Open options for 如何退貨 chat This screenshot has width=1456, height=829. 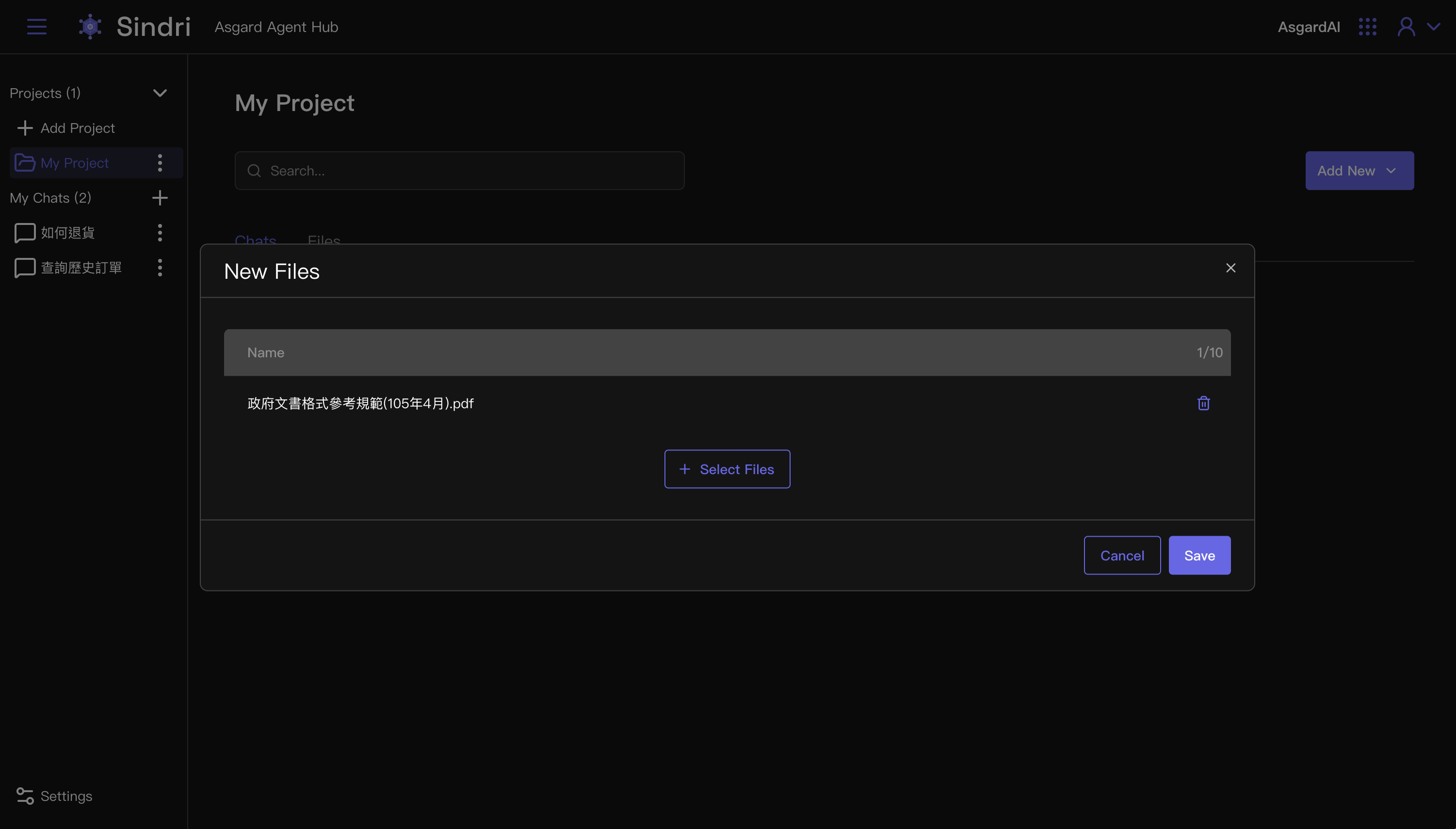pos(160,232)
